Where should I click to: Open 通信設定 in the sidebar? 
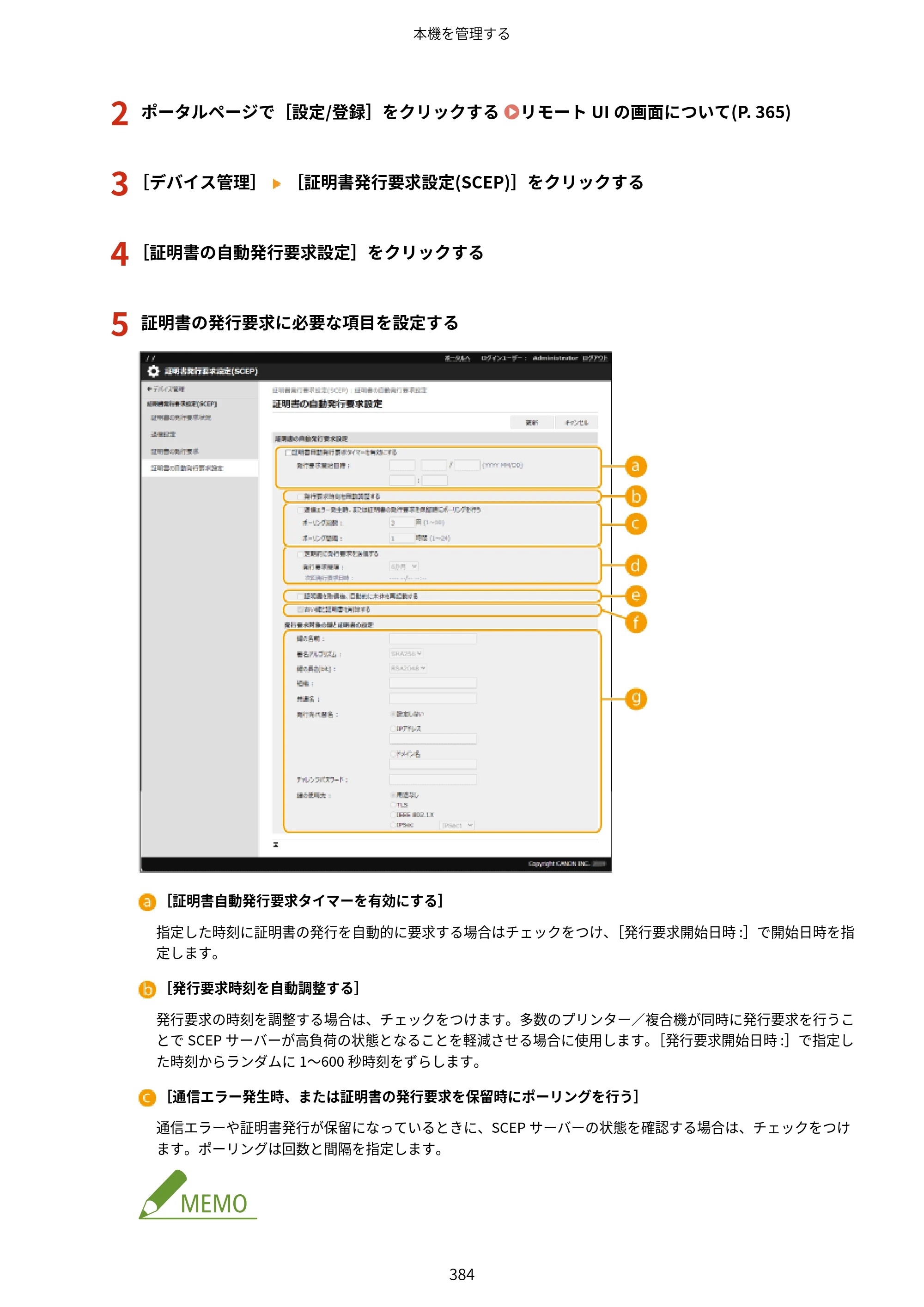164,434
